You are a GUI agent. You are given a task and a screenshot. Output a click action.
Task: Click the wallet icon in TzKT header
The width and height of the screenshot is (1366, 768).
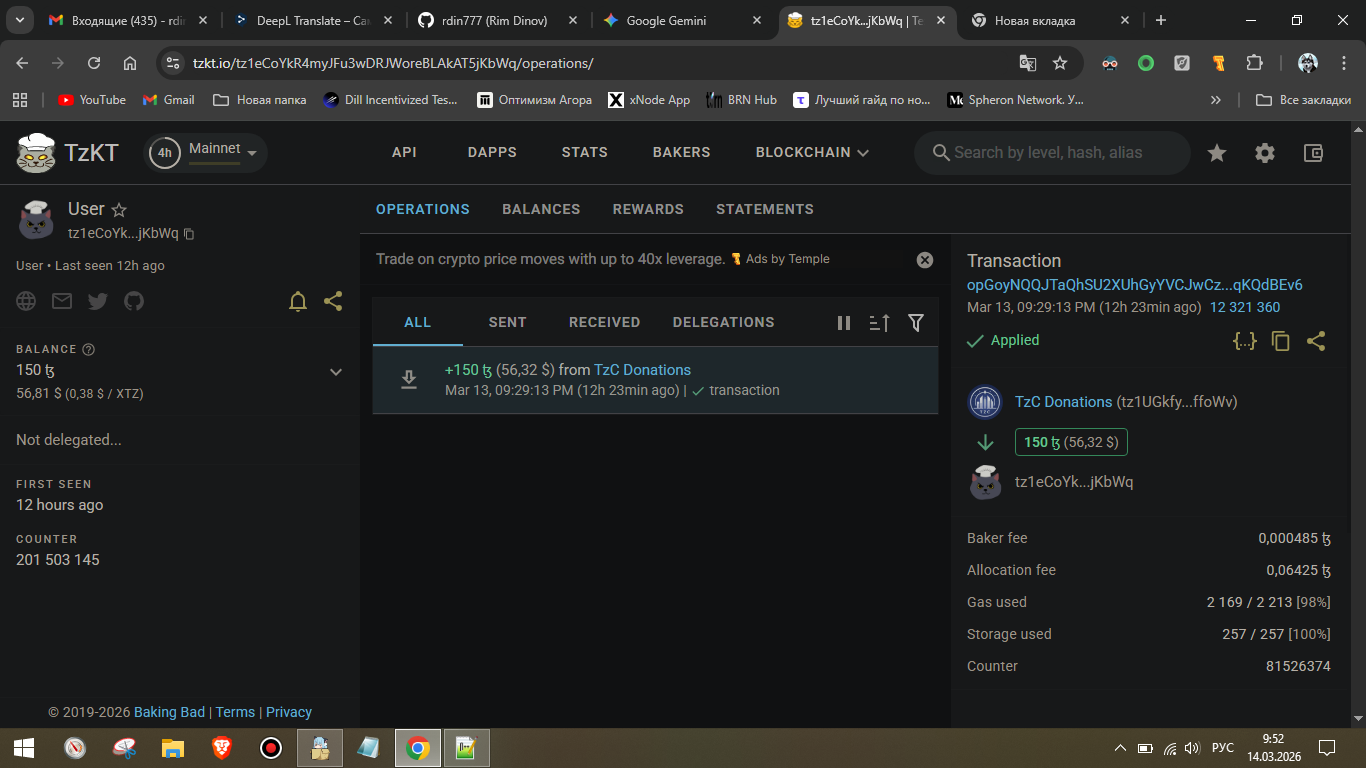click(1313, 153)
